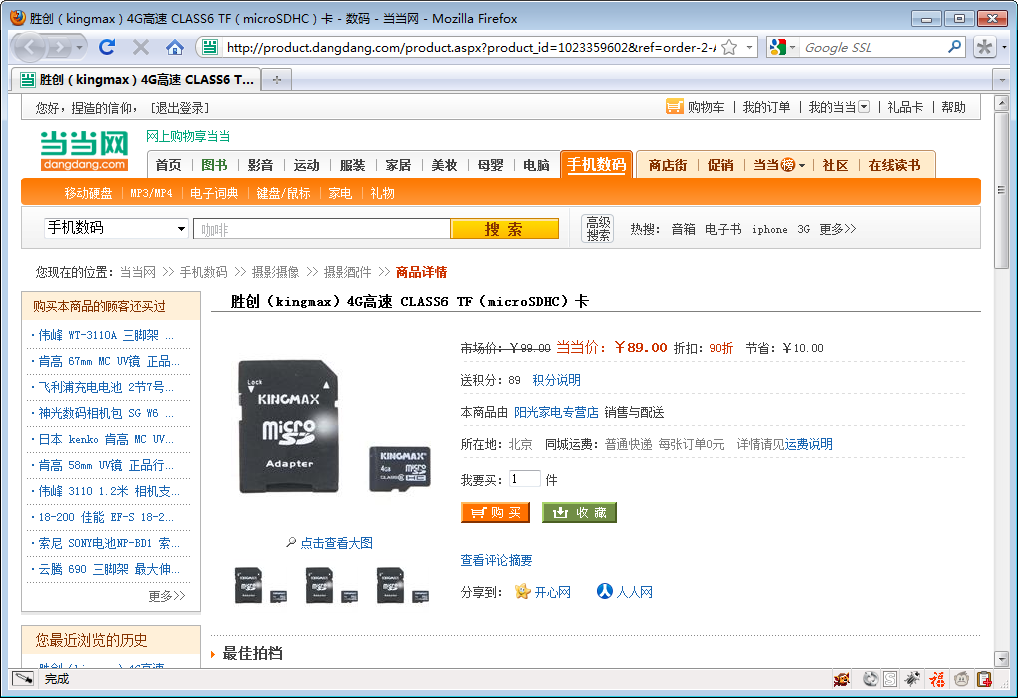Click the S icon in status bar
The width and height of the screenshot is (1018, 698).
click(890, 679)
